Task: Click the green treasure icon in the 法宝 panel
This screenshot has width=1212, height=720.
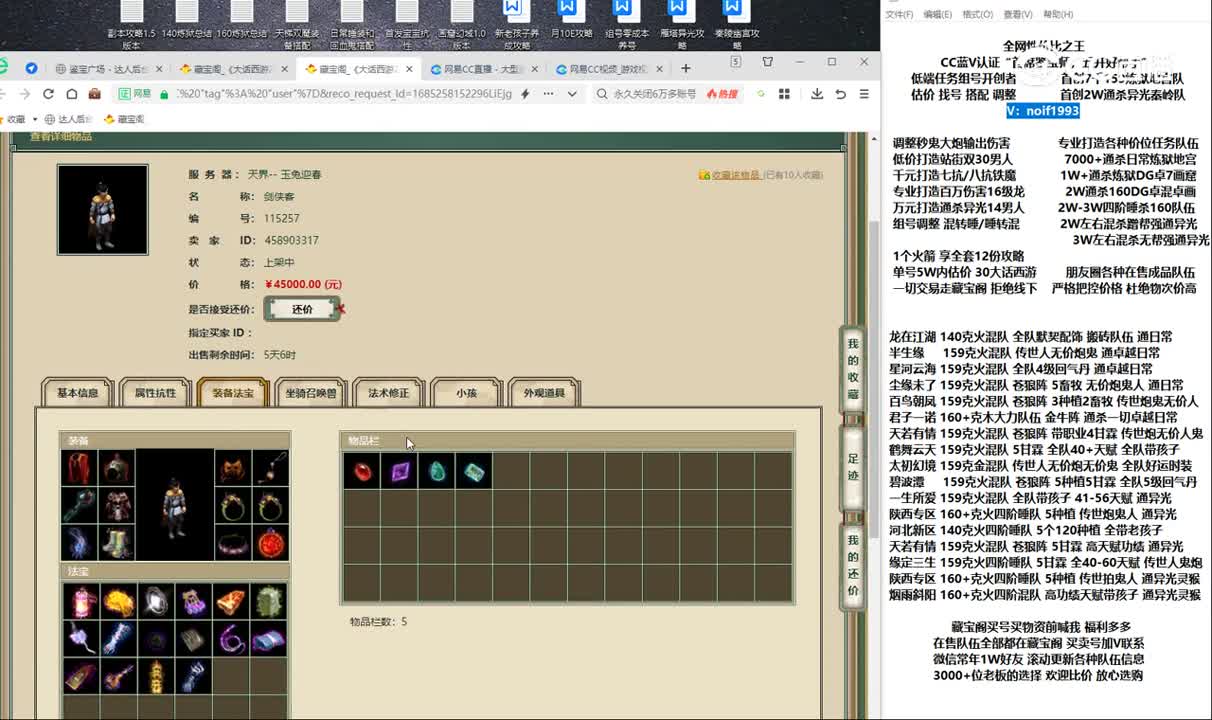Action: click(x=268, y=601)
